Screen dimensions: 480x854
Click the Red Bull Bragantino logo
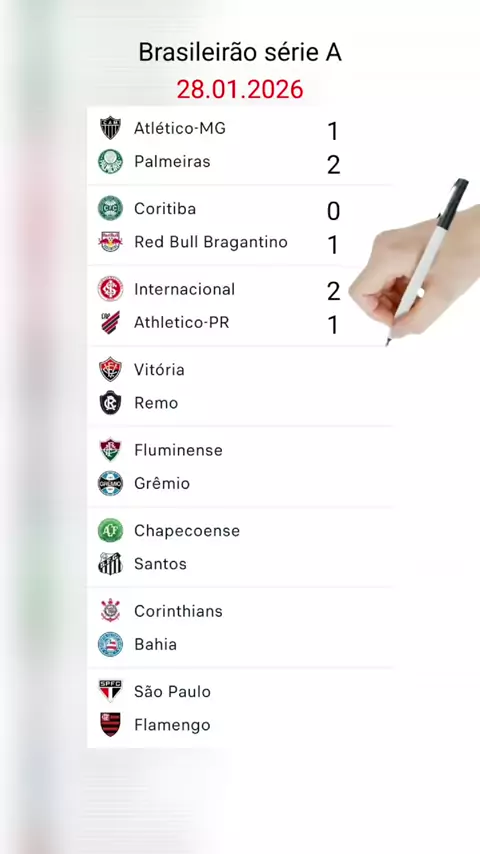point(110,242)
